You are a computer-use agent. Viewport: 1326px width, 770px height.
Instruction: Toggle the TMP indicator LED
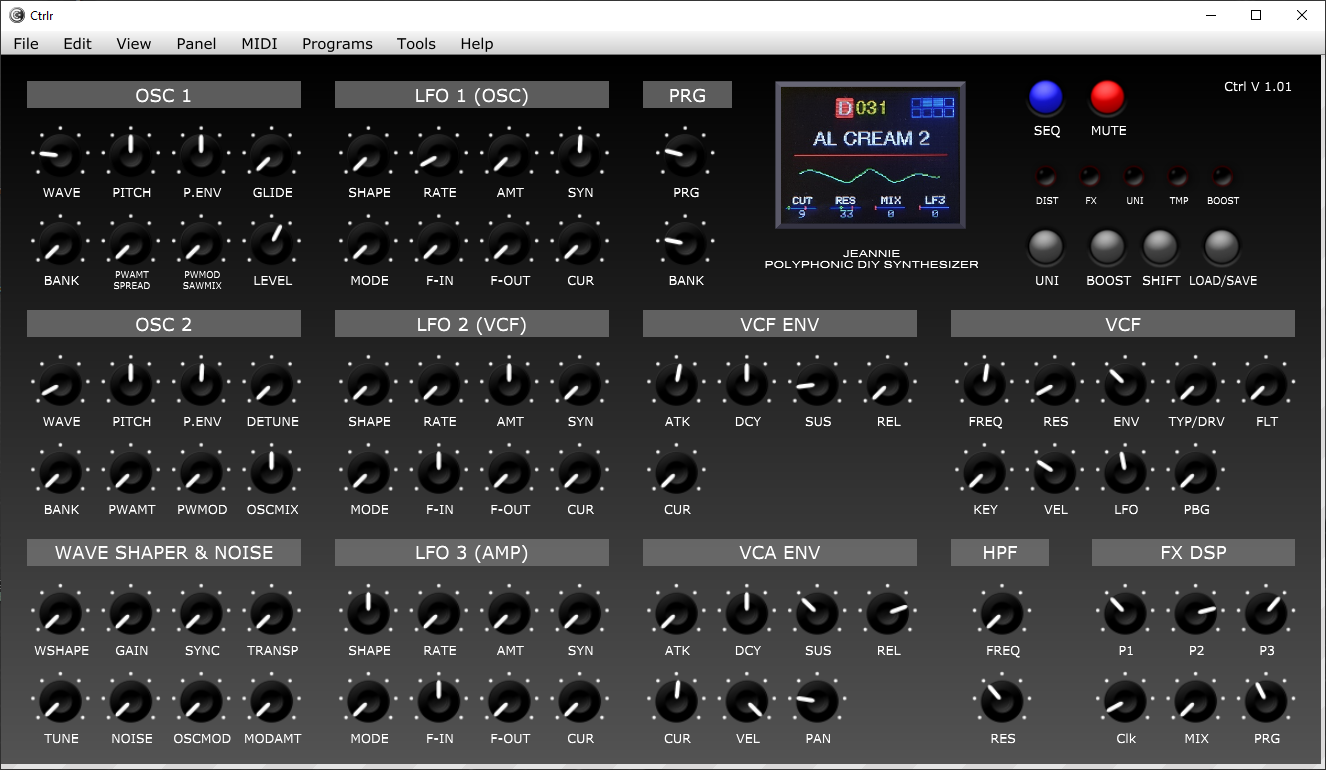1178,178
